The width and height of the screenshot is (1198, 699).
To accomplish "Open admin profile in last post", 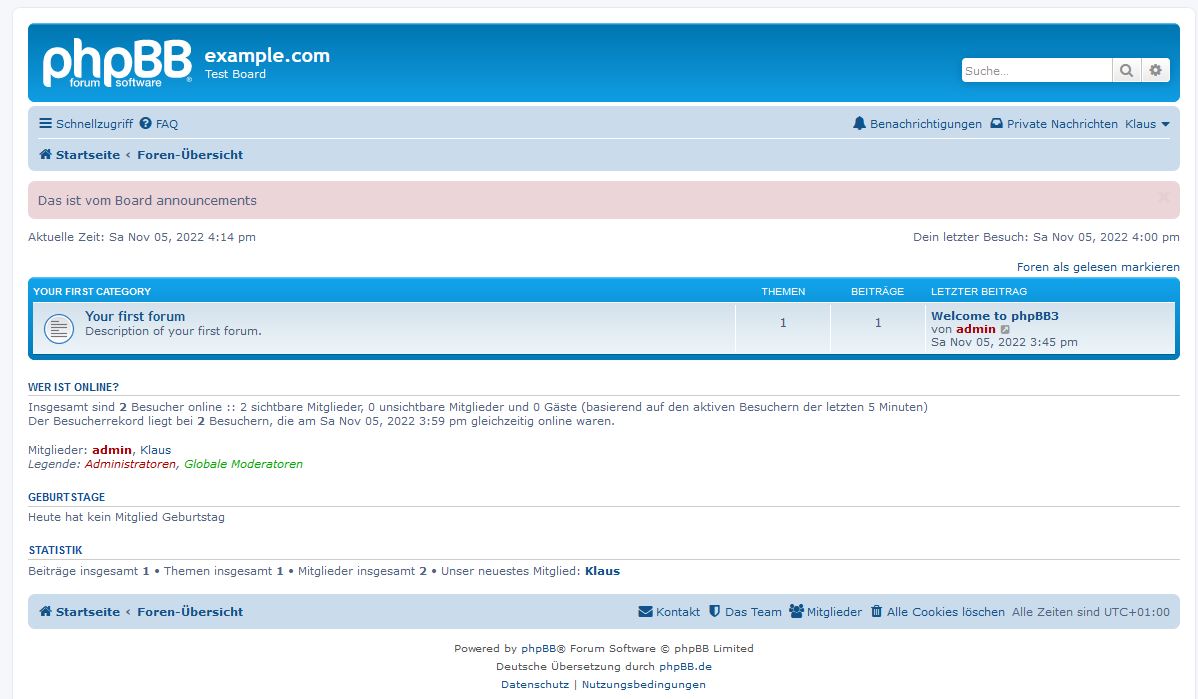I will click(x=976, y=329).
